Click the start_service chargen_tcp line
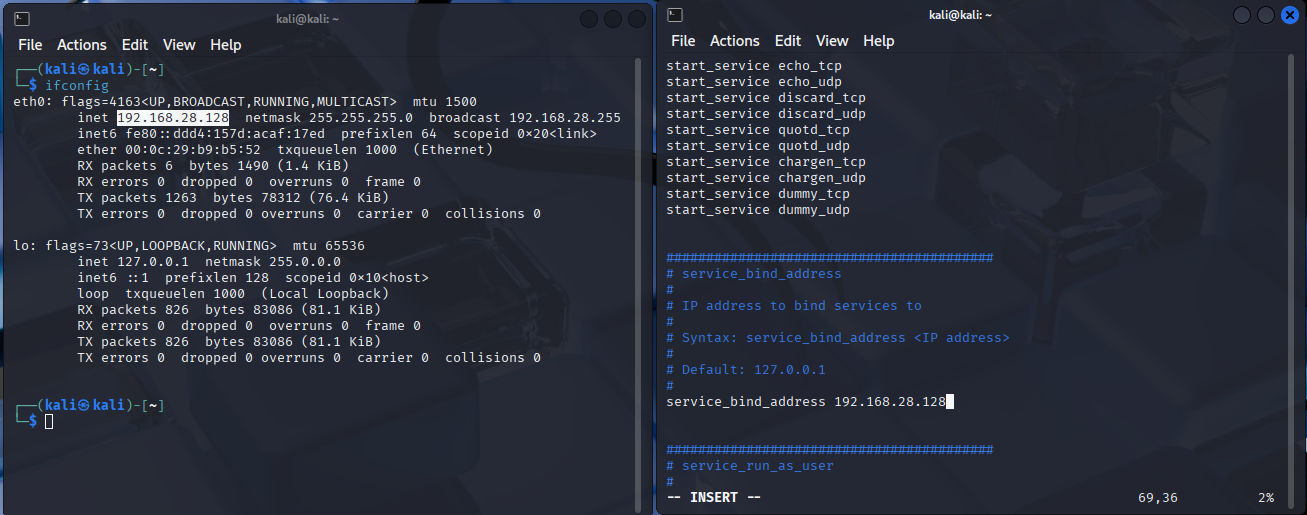This screenshot has height=515, width=1307. 766,162
